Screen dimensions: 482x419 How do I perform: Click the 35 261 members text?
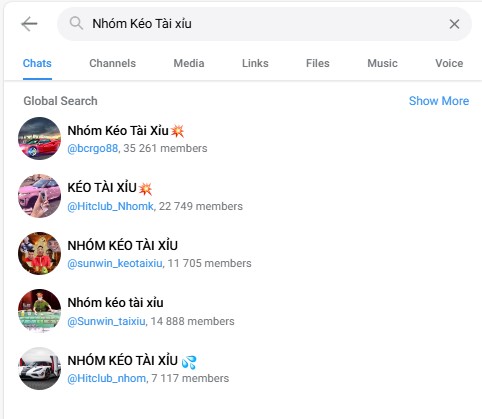point(165,148)
